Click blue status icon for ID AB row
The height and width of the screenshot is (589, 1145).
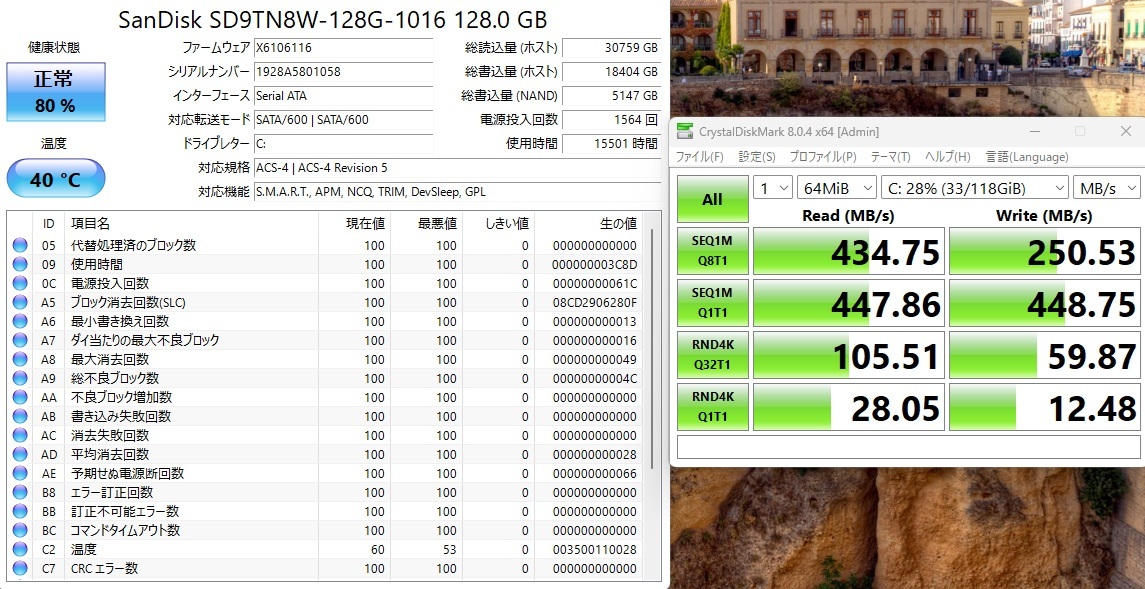[20, 416]
